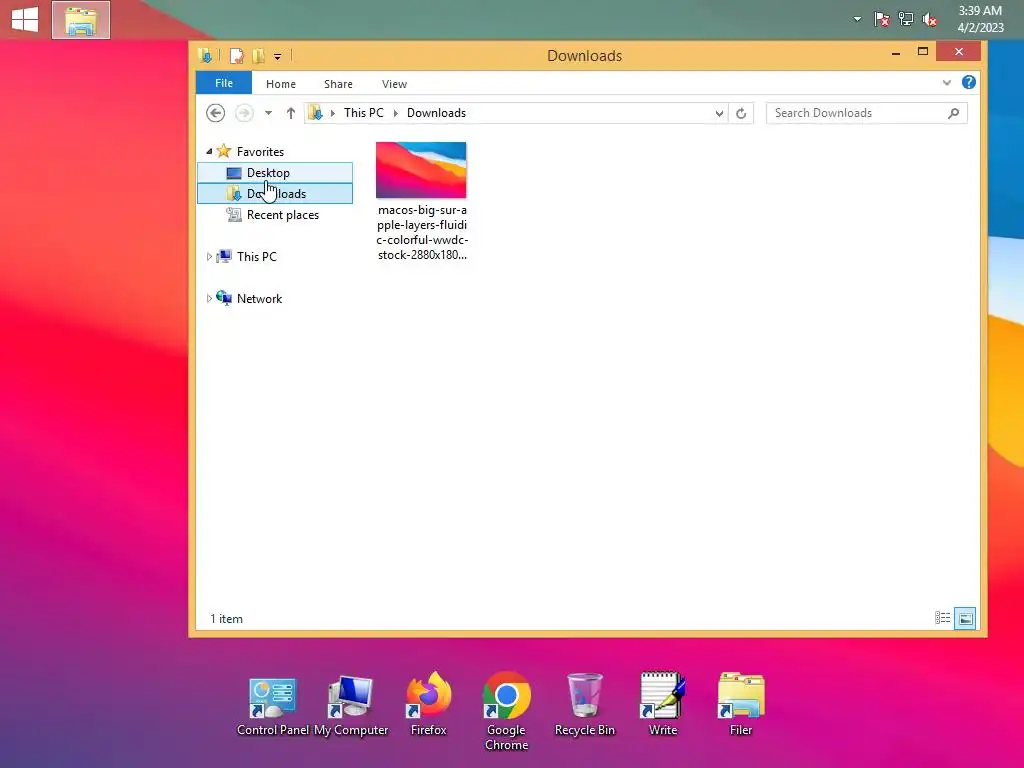The height and width of the screenshot is (768, 1024).
Task: Open the Control Panel desktop shortcut
Action: [273, 707]
